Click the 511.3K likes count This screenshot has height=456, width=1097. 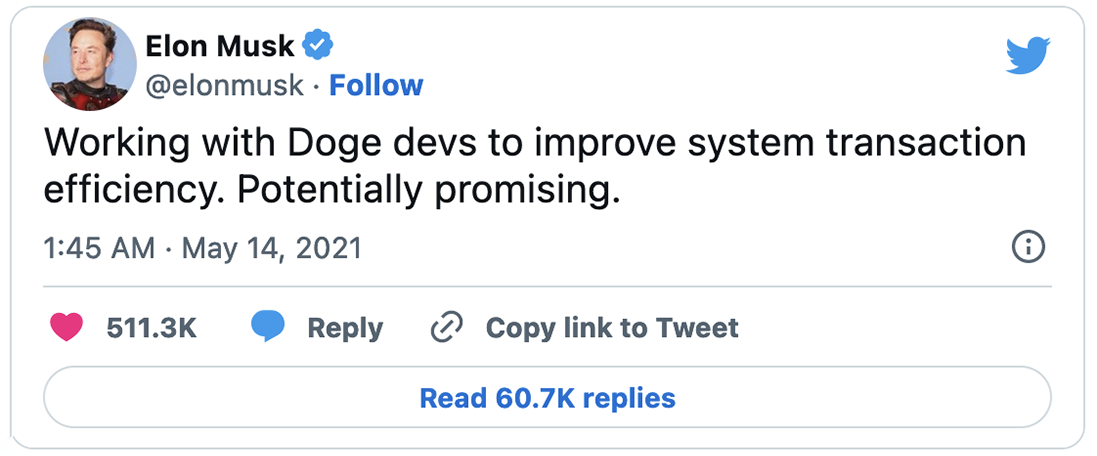151,328
